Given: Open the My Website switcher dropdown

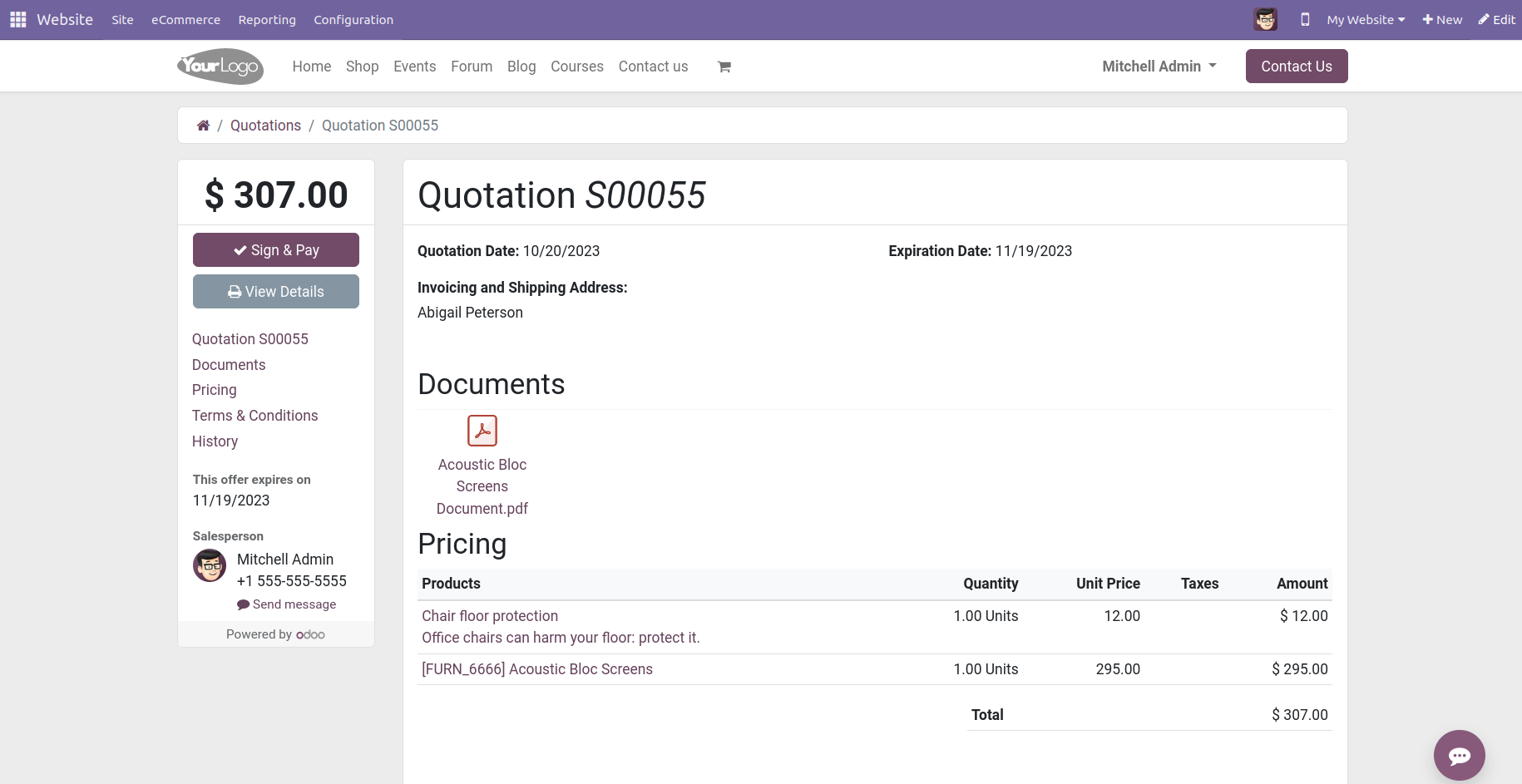Looking at the screenshot, I should 1366,19.
